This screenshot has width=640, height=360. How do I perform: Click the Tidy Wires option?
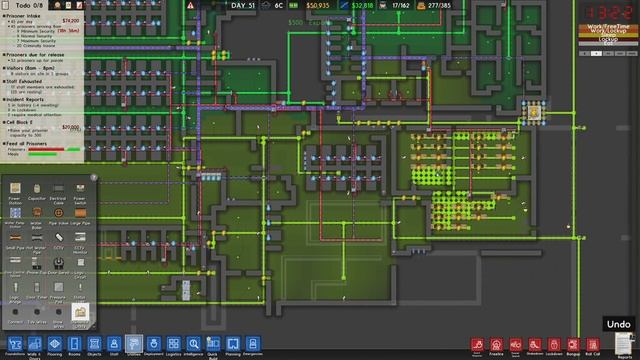pyautogui.click(x=37, y=312)
